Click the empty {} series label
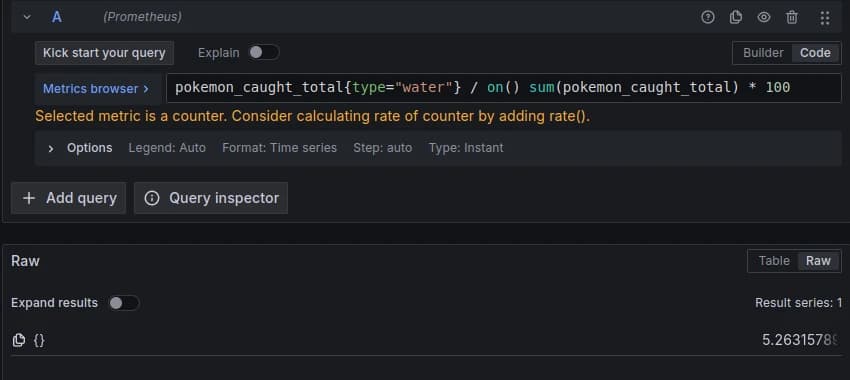 pos(39,340)
